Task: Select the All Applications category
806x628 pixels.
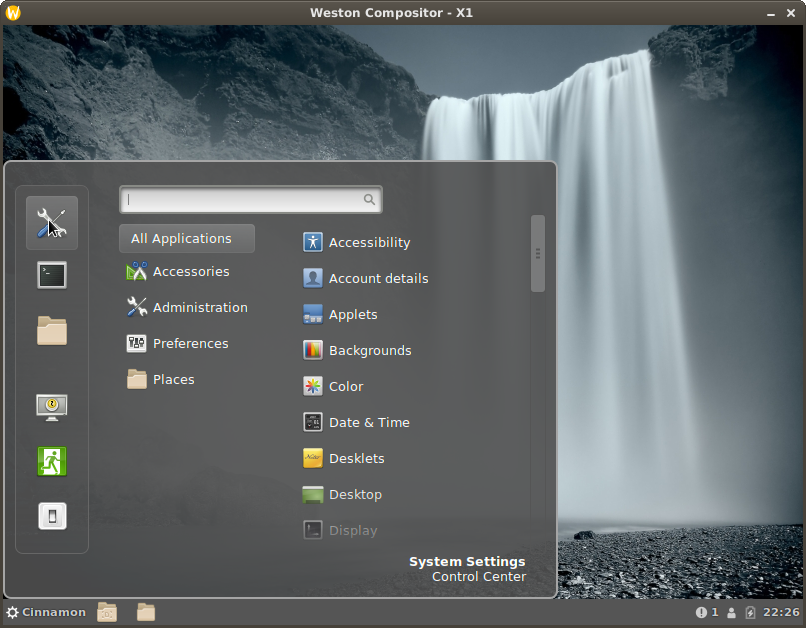Action: 187,238
